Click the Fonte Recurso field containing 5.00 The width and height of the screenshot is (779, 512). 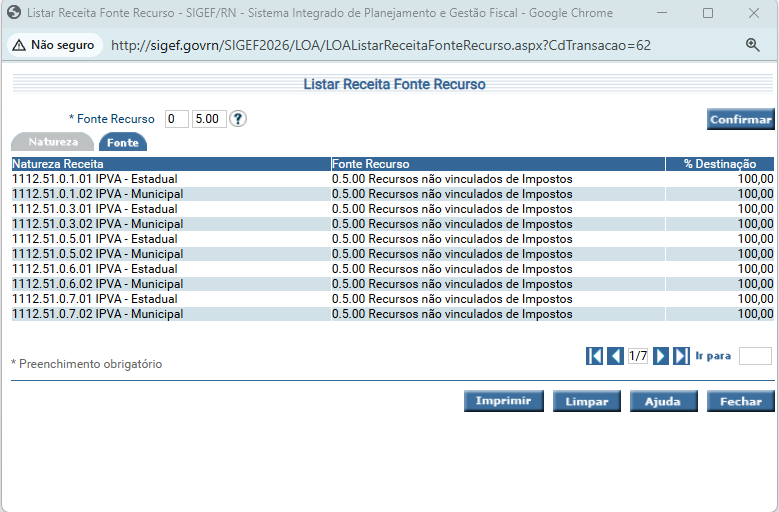[209, 119]
